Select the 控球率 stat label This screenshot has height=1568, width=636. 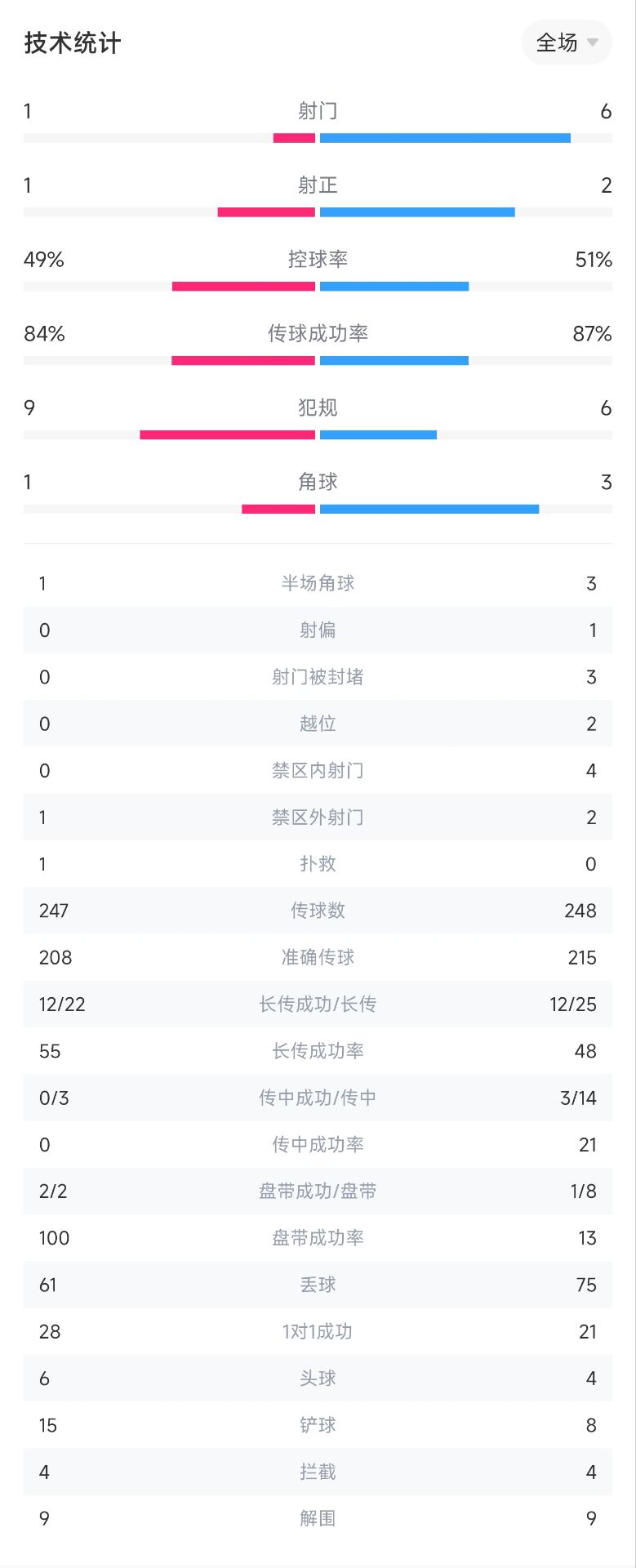(318, 259)
